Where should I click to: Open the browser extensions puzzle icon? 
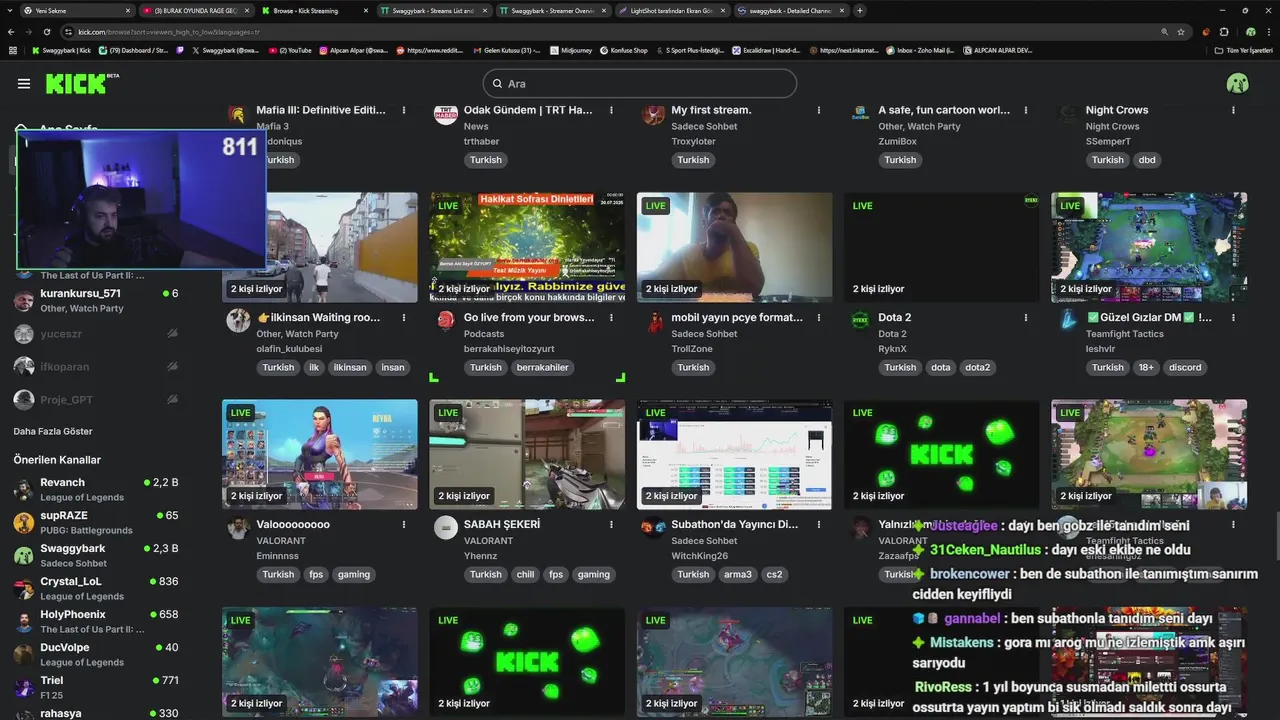coord(1224,32)
